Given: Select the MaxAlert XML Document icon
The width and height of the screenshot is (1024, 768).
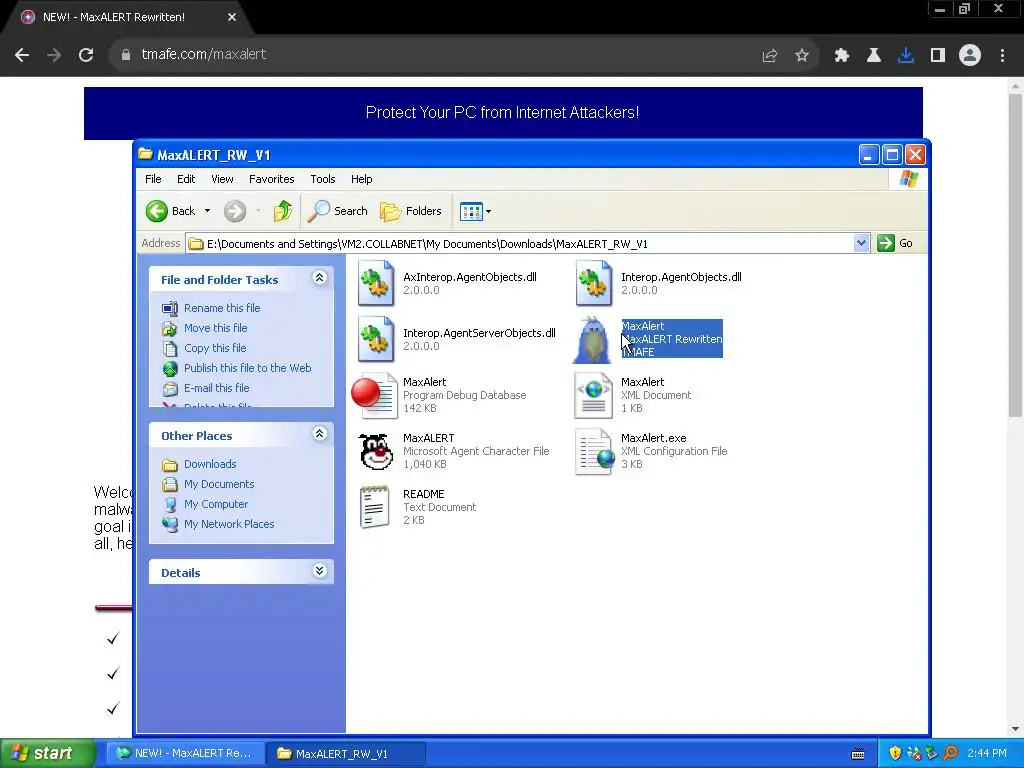Looking at the screenshot, I should click(594, 396).
